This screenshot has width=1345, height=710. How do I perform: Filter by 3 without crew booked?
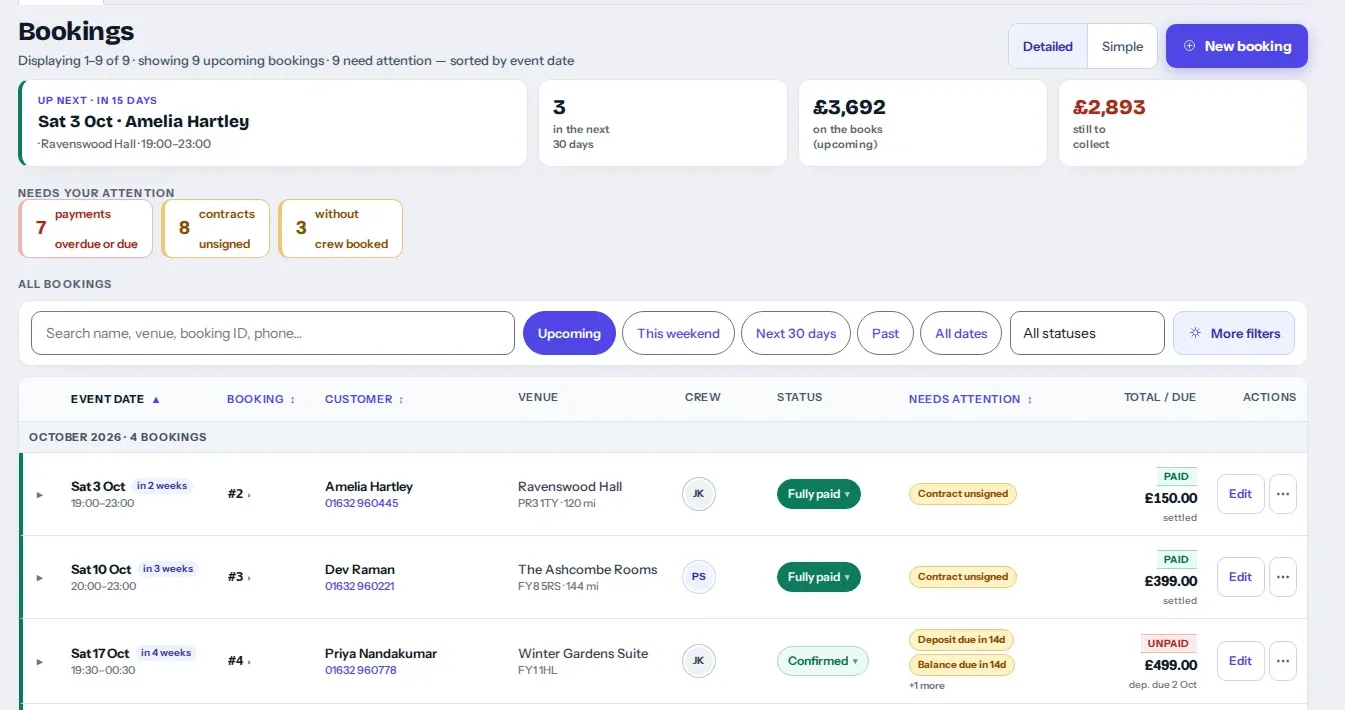(x=341, y=229)
